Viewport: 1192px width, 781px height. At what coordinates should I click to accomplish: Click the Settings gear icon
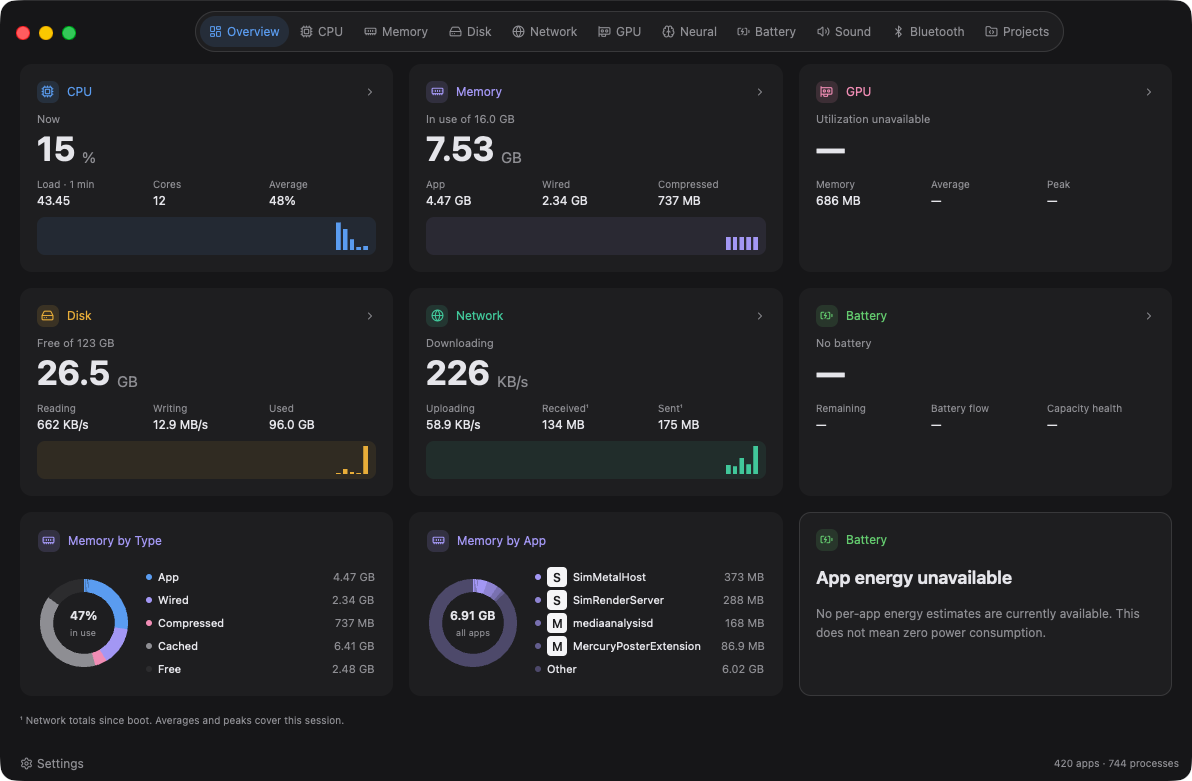pyautogui.click(x=27, y=764)
